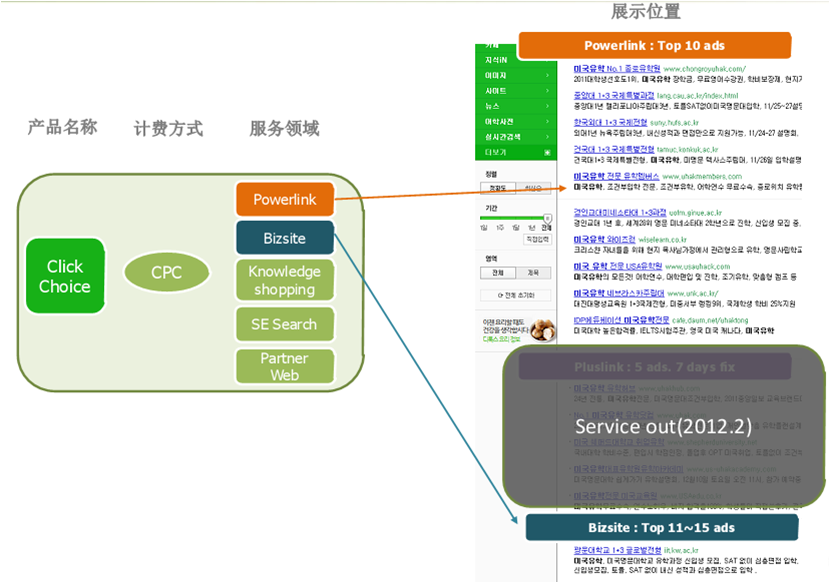This screenshot has width=830, height=583.
Task: Click the dark blue Bizsite box
Action: [285, 238]
